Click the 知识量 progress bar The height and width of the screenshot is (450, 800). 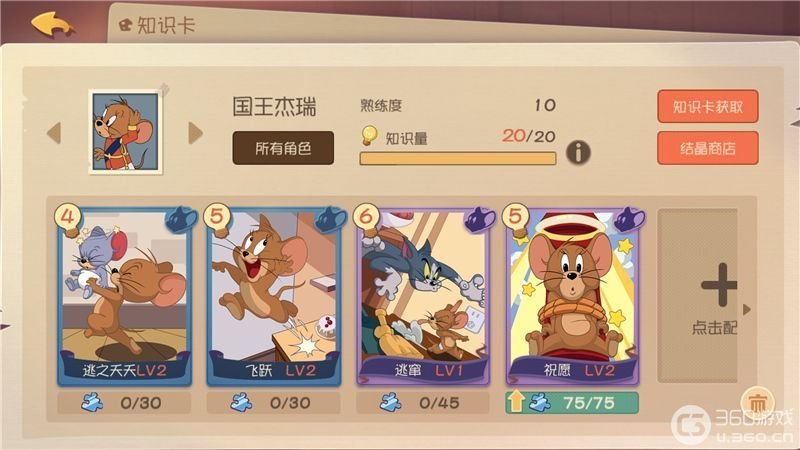tap(458, 158)
